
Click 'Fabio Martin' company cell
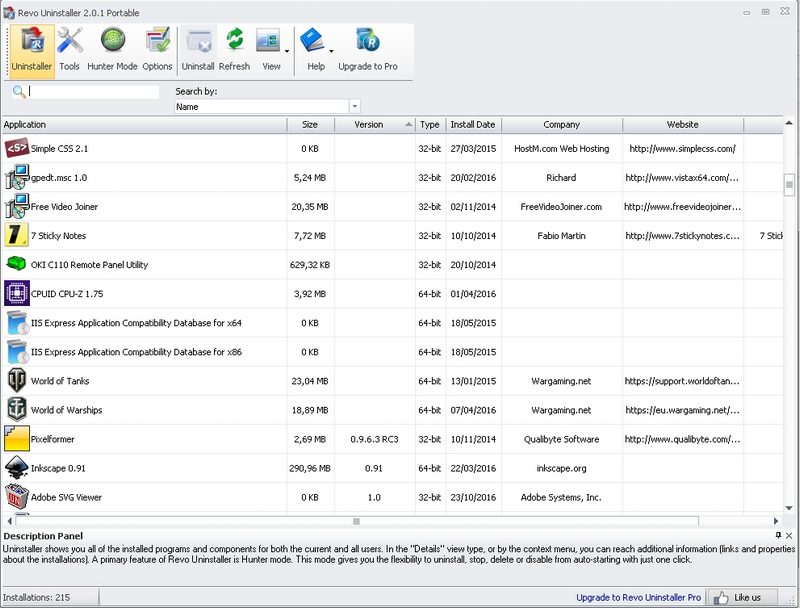pos(561,236)
